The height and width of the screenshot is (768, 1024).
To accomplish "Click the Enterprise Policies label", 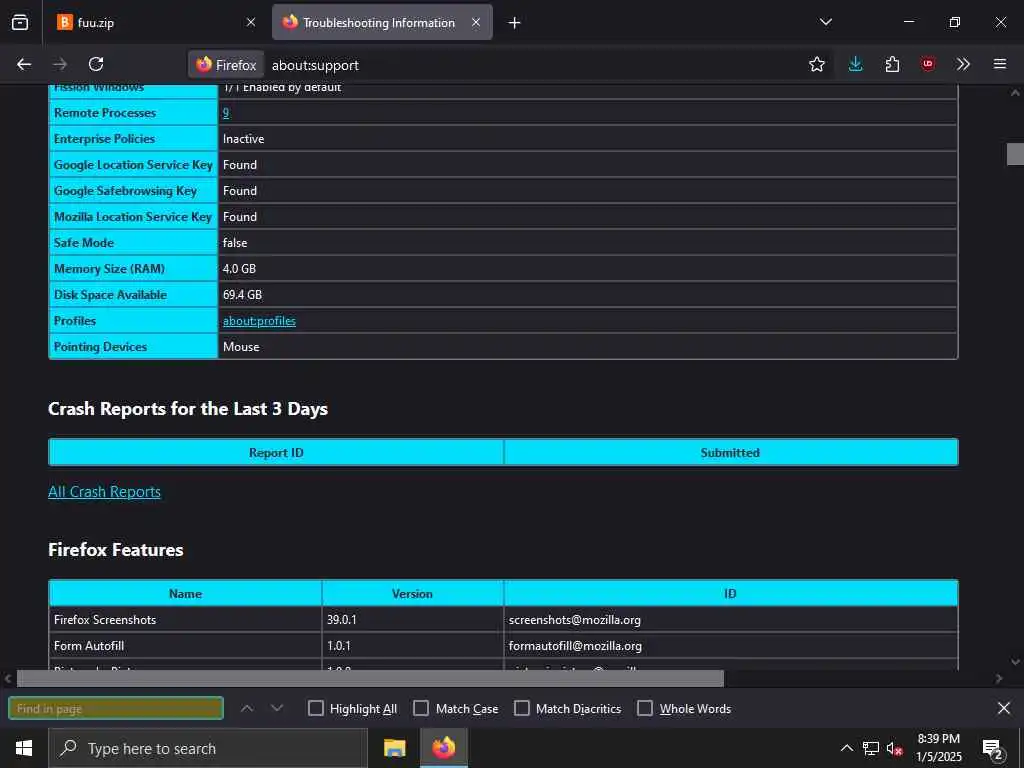I will click(104, 138).
